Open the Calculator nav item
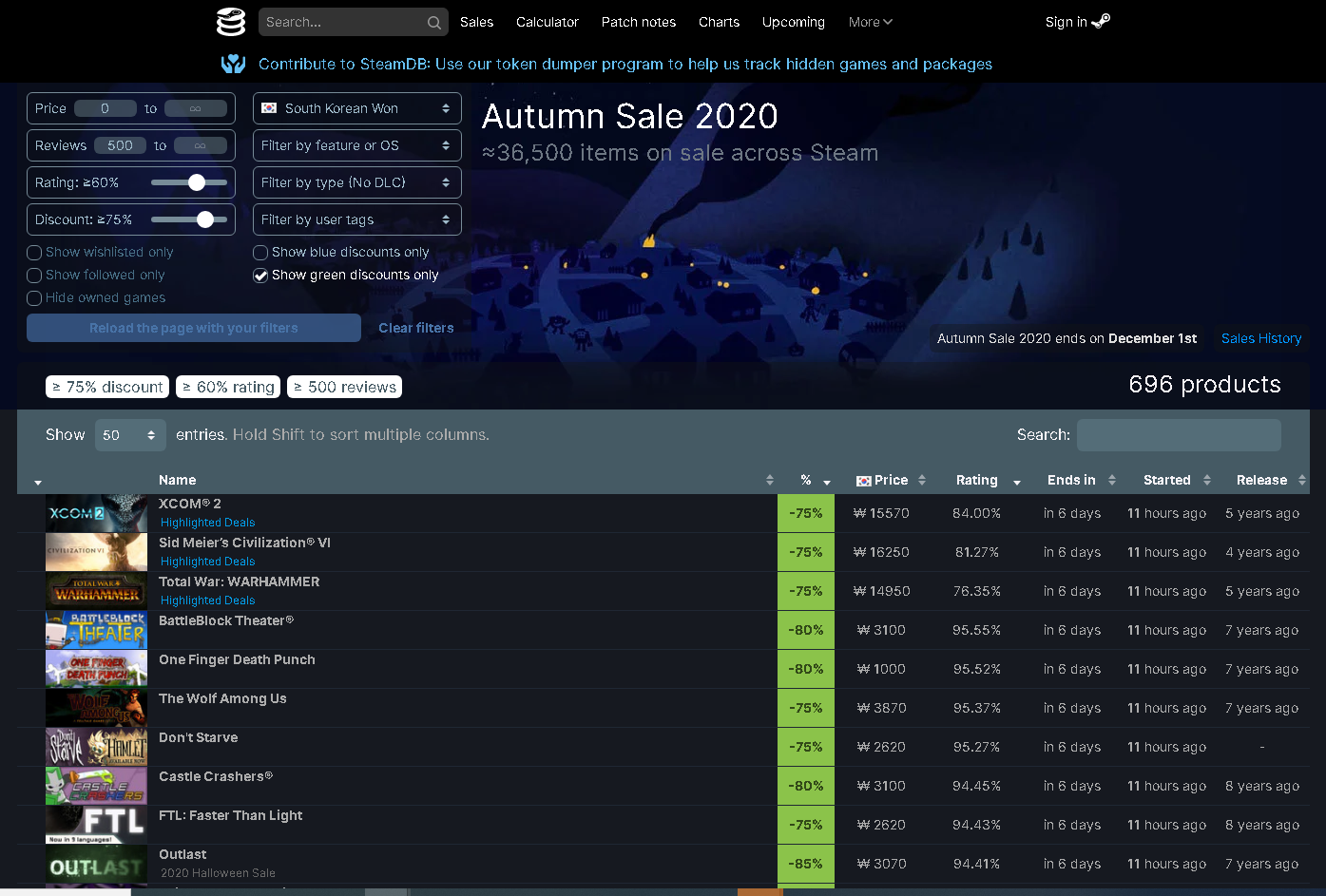The height and width of the screenshot is (896, 1326). [548, 22]
